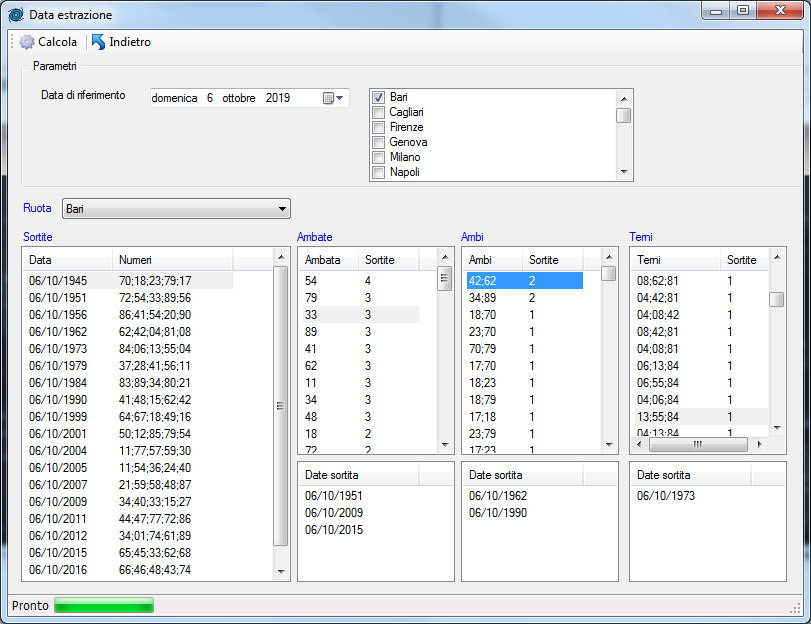Screen dimensions: 811x624
Task: Click date 06/10/2009 under Ambate dates
Action: coord(334,513)
